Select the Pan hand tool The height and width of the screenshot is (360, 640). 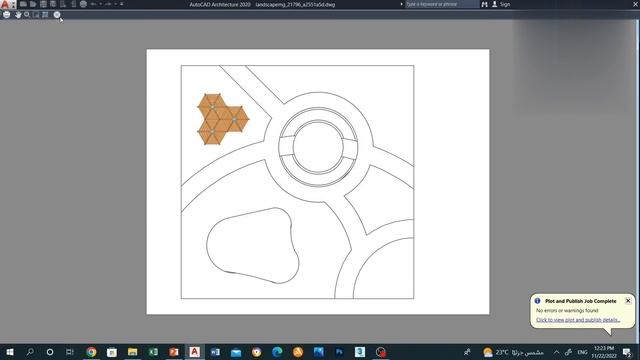tap(18, 15)
